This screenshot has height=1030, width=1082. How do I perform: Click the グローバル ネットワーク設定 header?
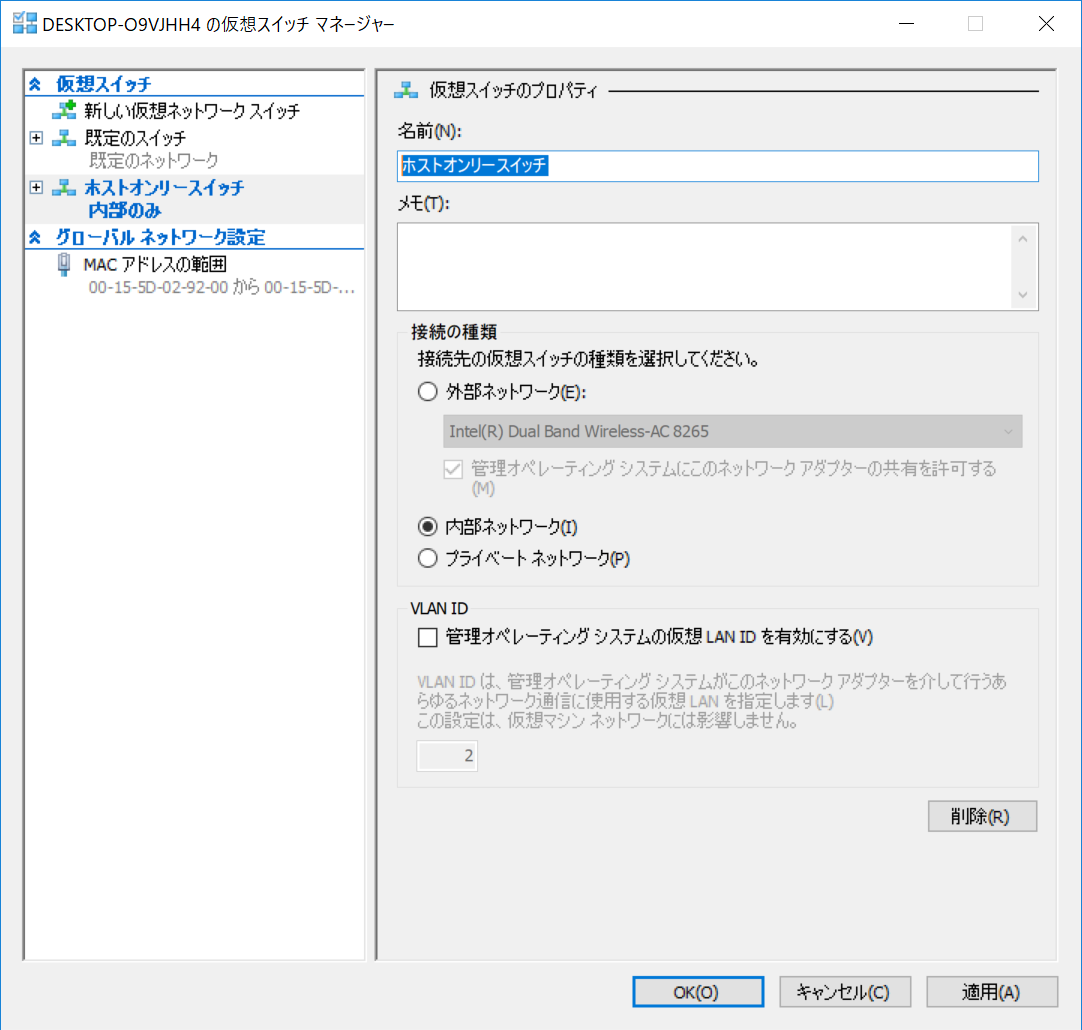coord(160,237)
